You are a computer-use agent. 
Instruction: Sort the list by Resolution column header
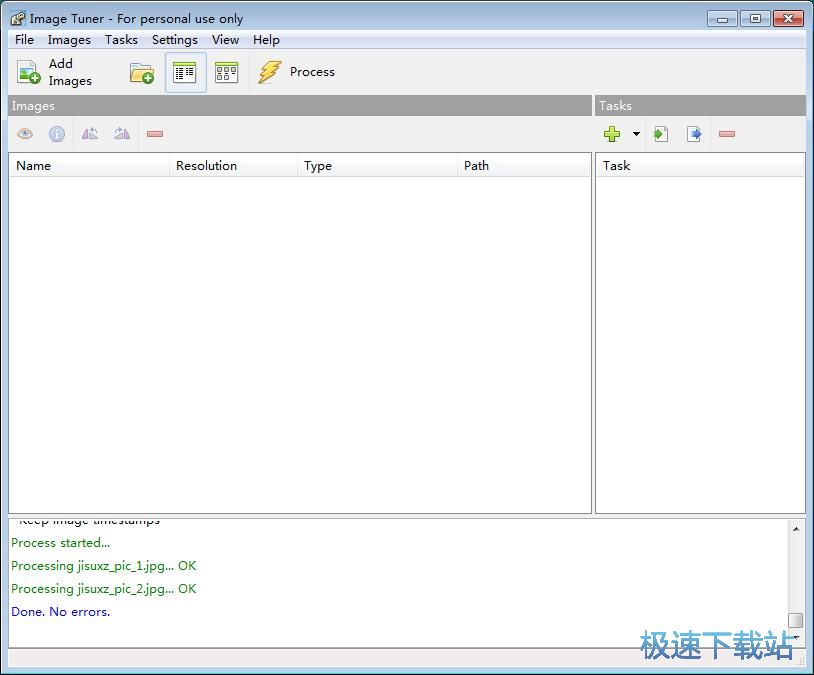(x=206, y=166)
